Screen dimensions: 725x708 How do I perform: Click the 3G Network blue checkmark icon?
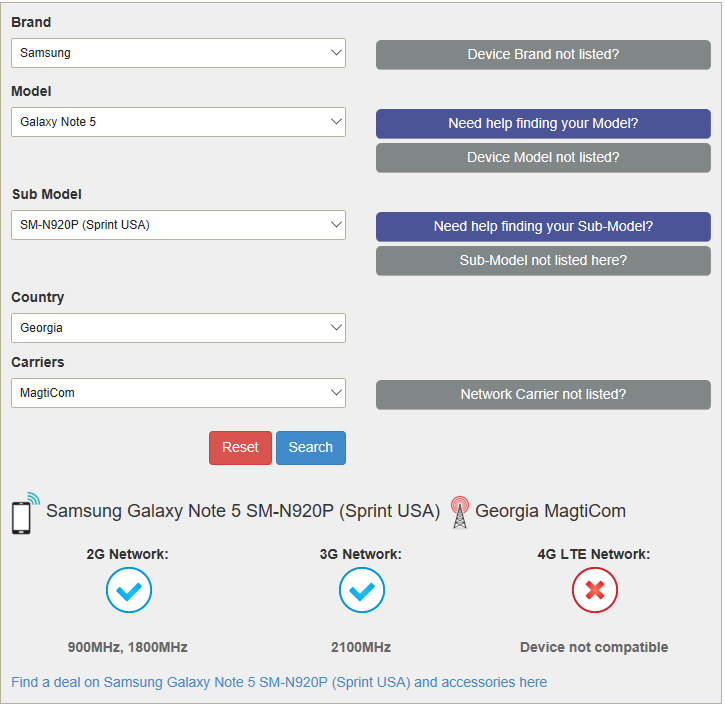click(361, 591)
